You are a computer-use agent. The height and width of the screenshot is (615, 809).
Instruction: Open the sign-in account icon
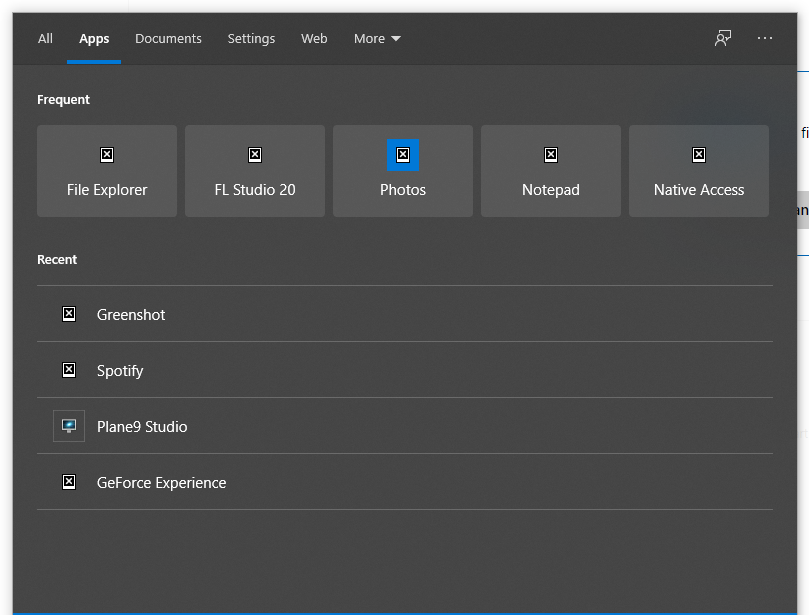[x=722, y=38]
